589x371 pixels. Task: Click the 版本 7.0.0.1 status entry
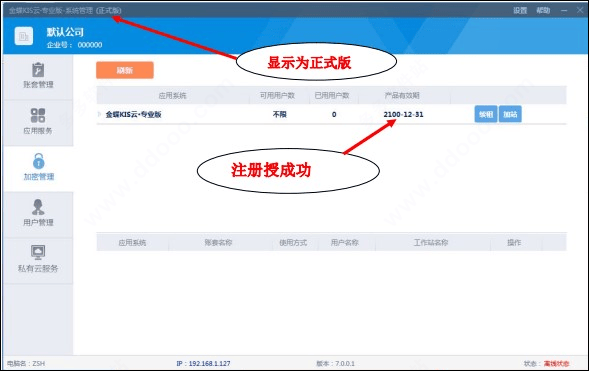[335, 363]
